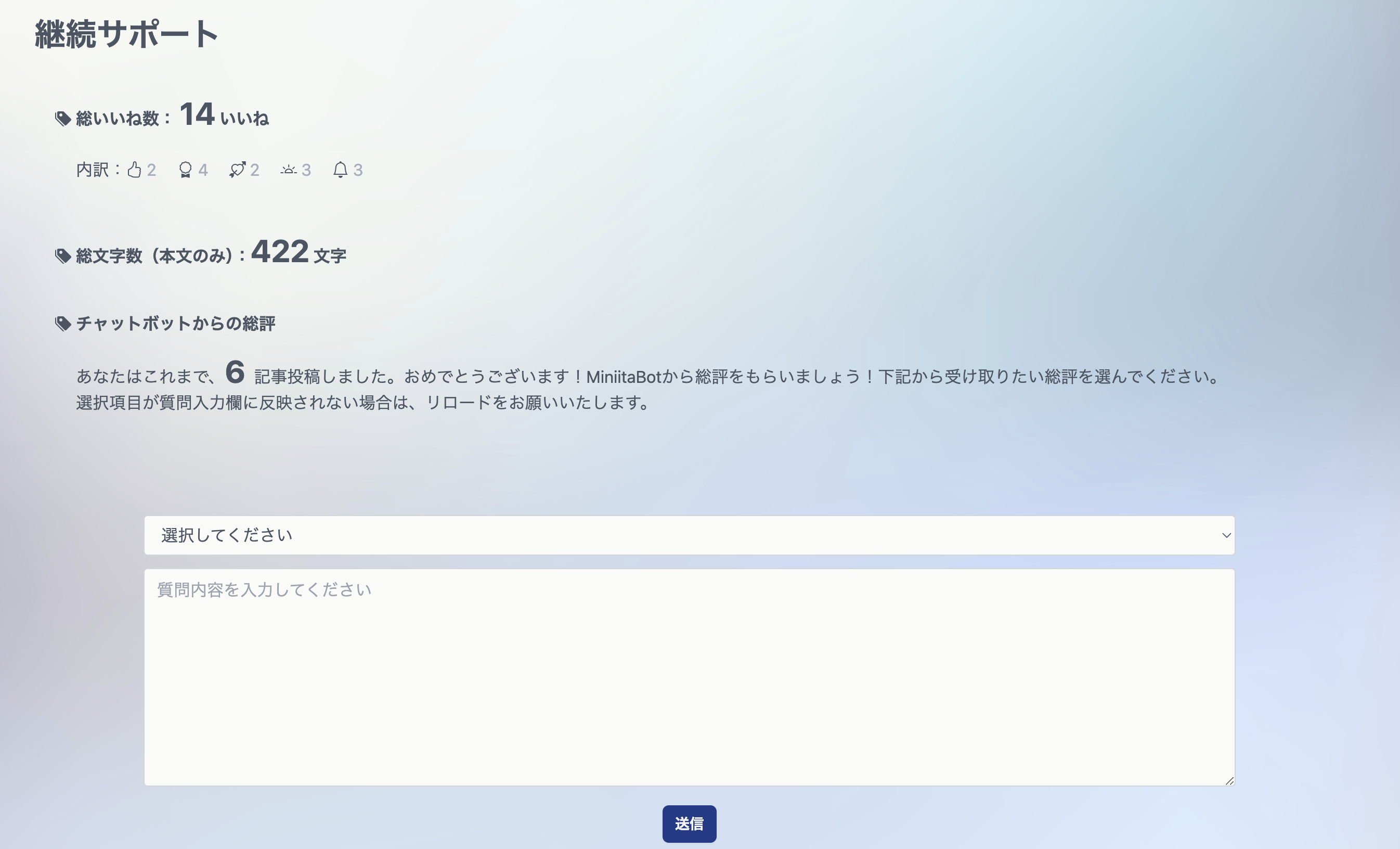Click the 内訳 breakdown label

click(x=93, y=170)
